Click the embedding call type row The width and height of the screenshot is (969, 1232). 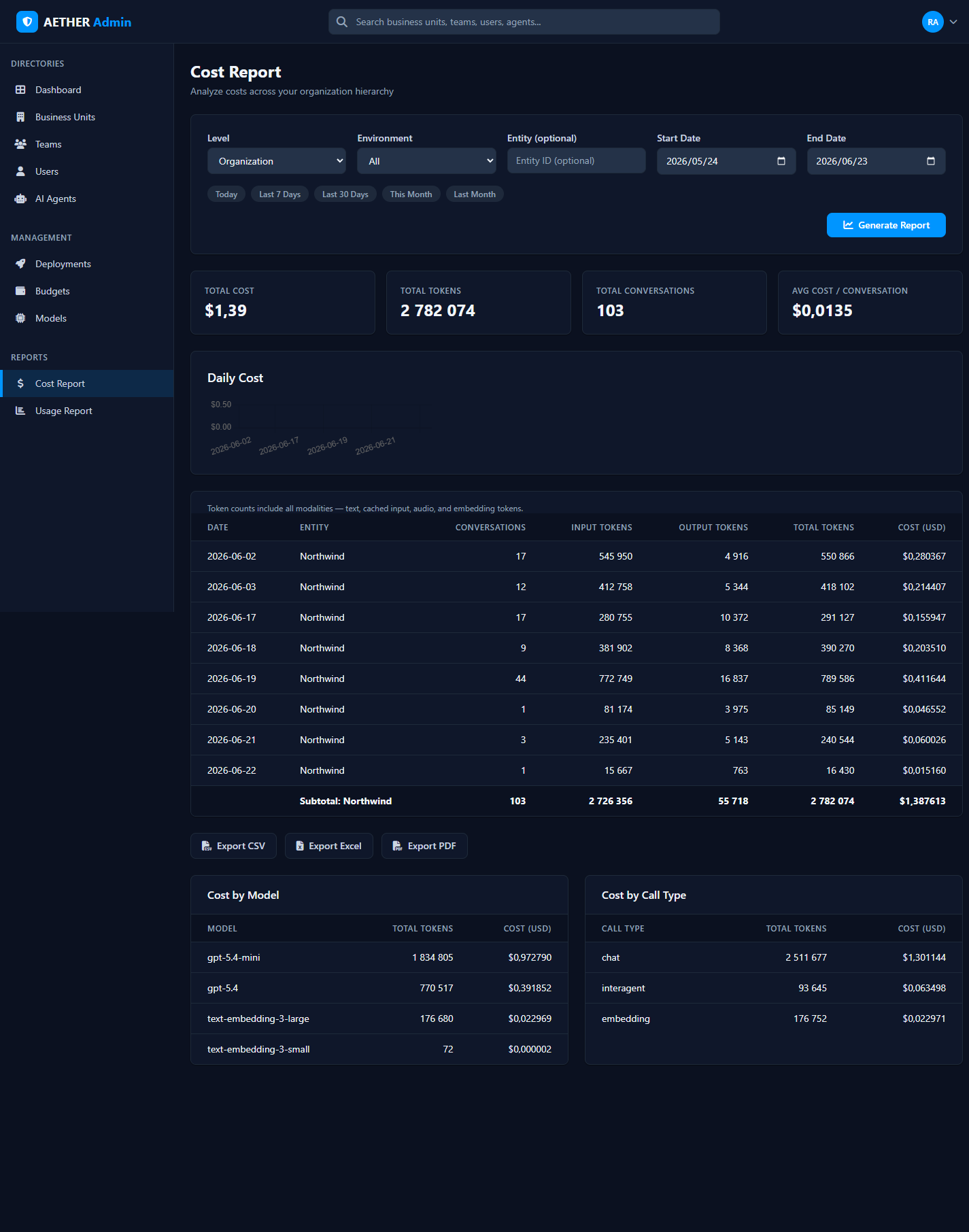[x=774, y=1019]
